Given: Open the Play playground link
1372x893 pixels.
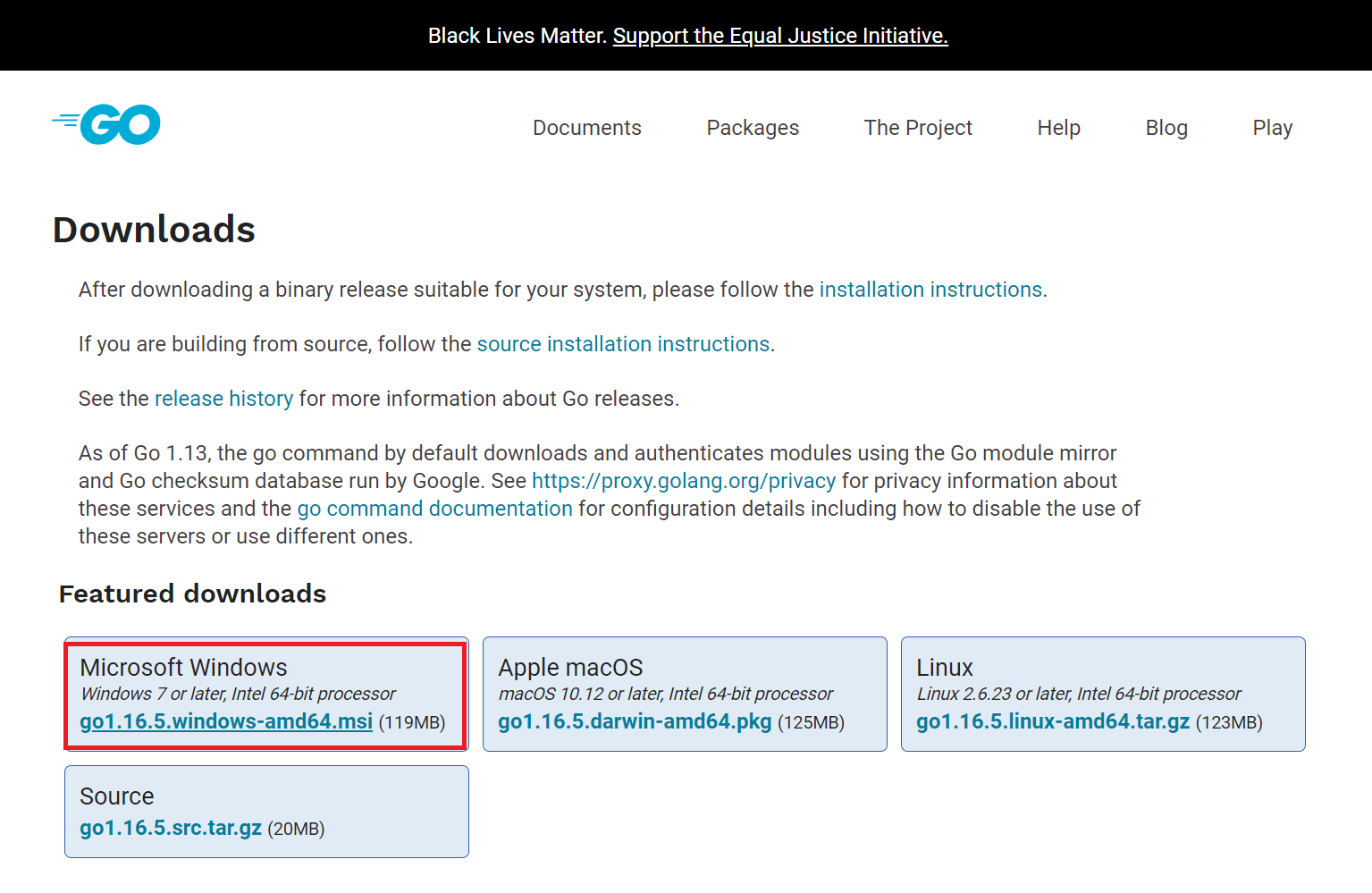Looking at the screenshot, I should 1273,128.
